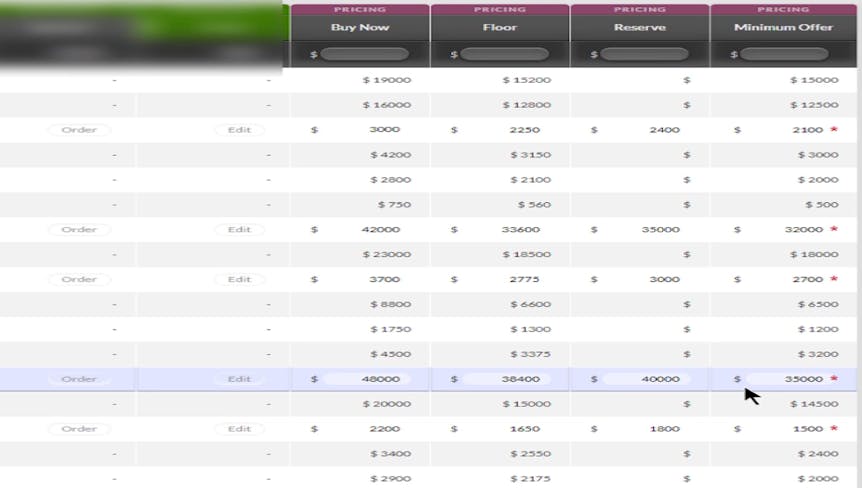Click the red asterisk next to 32000
Image resolution: width=862 pixels, height=488 pixels.
[833, 229]
